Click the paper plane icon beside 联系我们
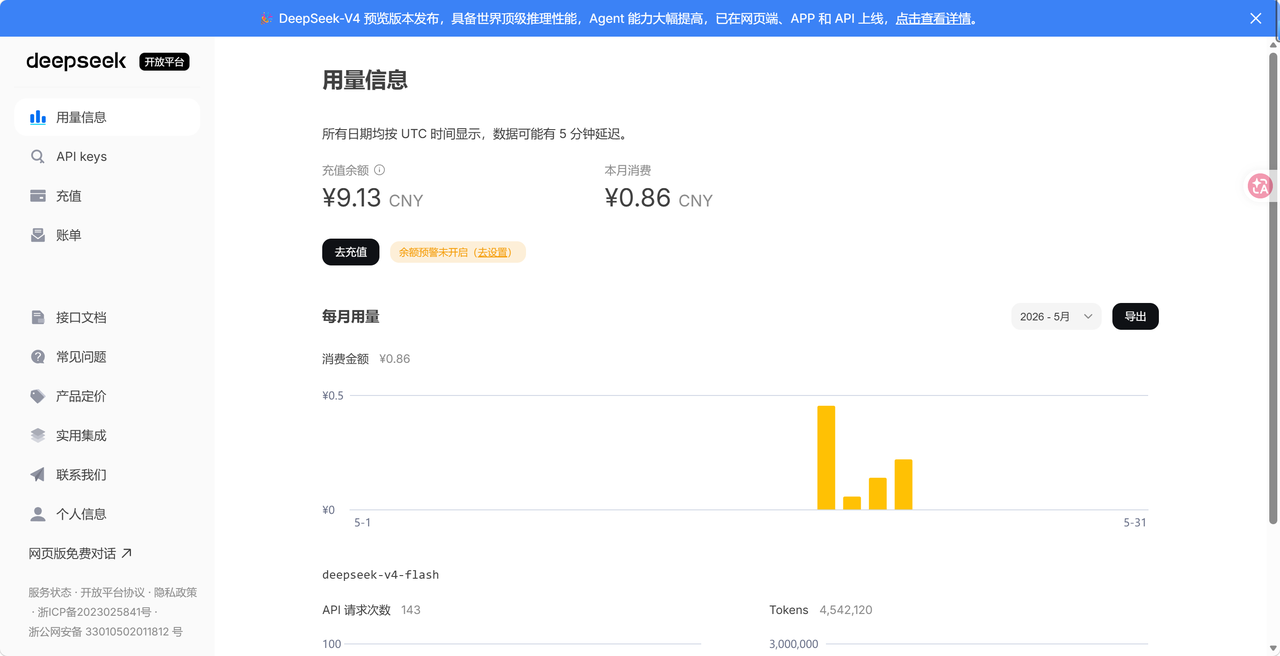 38,475
